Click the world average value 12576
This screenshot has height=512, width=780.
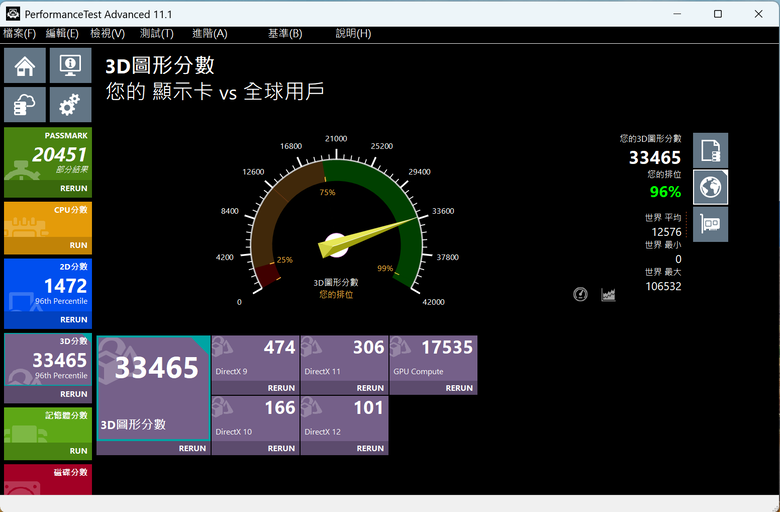point(666,232)
